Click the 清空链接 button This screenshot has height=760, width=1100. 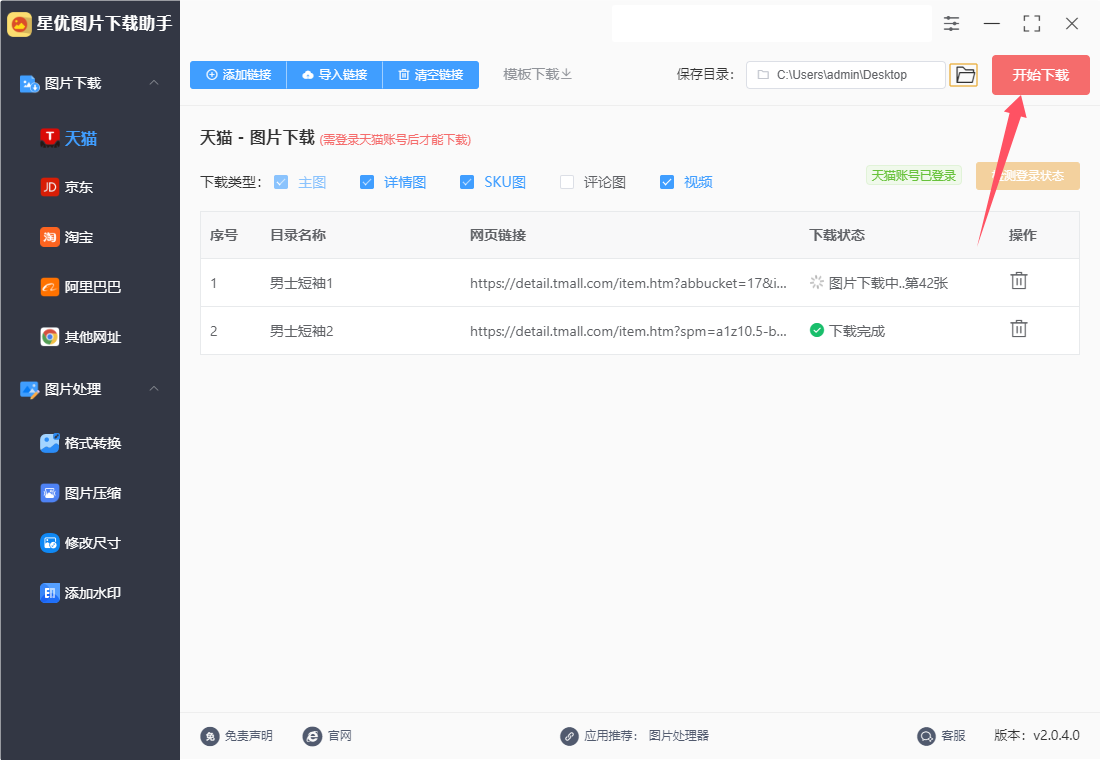tap(431, 74)
